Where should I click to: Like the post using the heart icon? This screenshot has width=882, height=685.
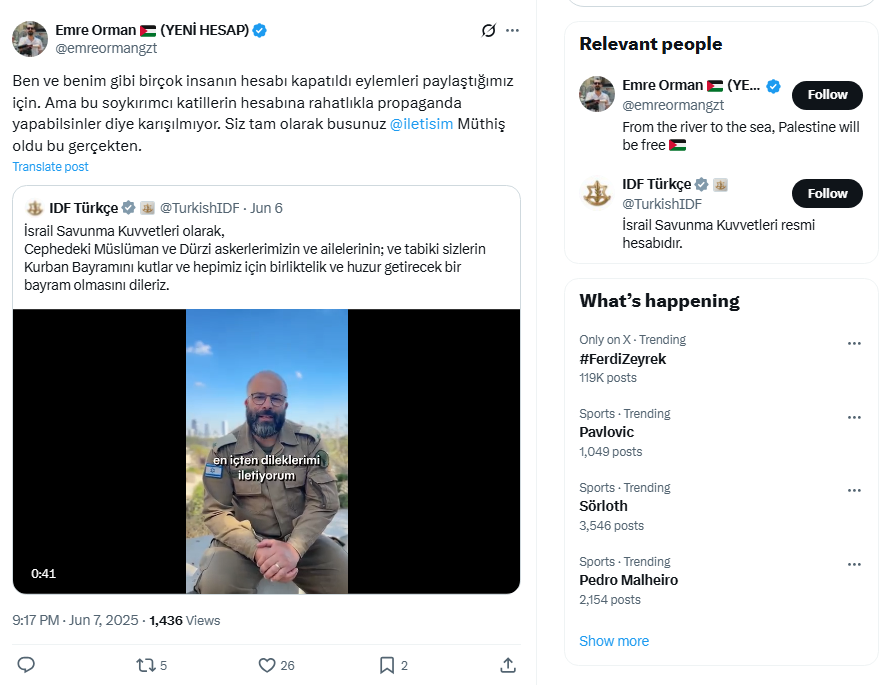276,665
